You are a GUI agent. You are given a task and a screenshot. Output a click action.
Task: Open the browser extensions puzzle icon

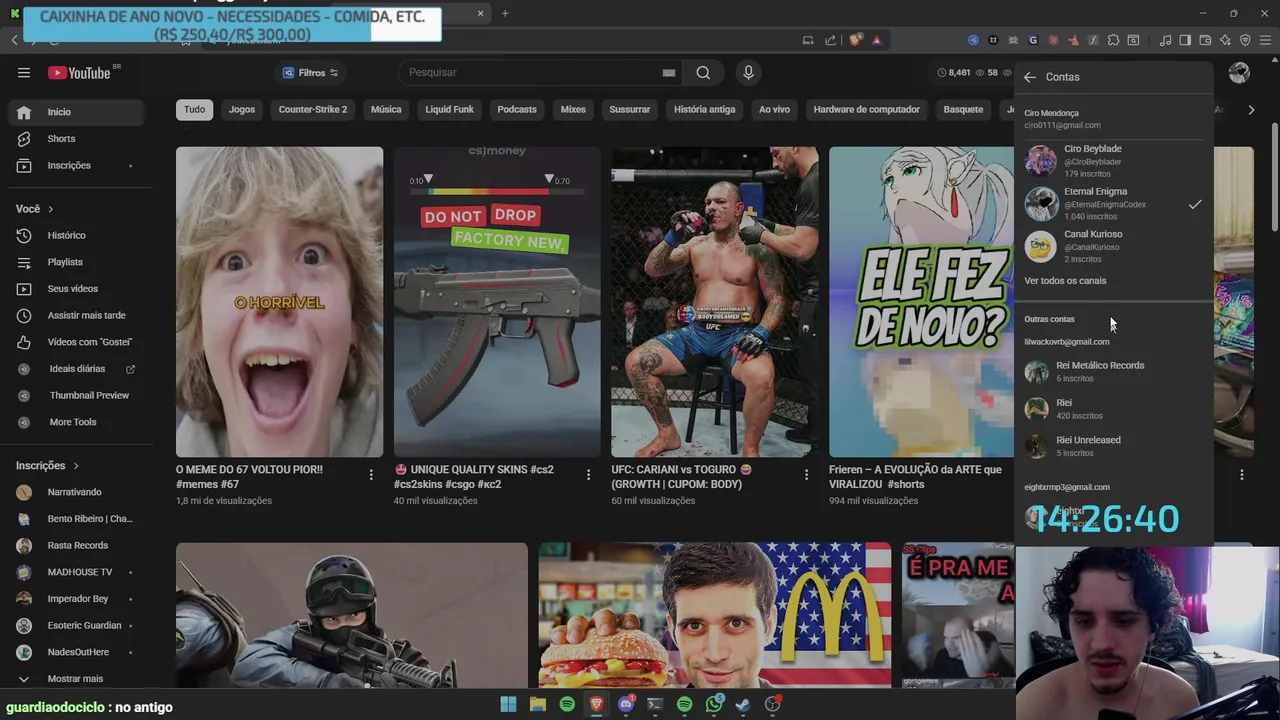point(1113,40)
